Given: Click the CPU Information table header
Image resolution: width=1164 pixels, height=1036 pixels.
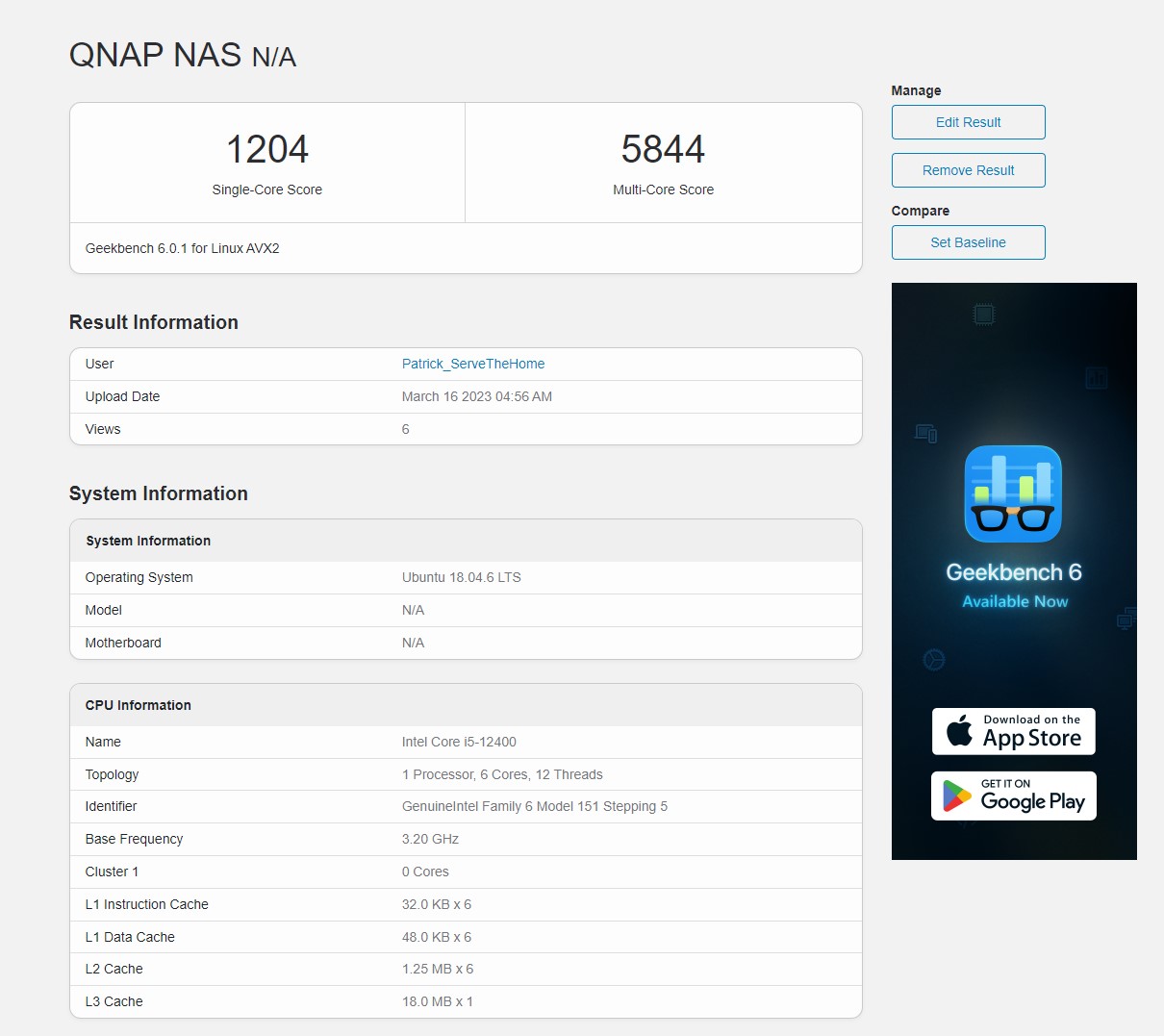Looking at the screenshot, I should pyautogui.click(x=466, y=705).
